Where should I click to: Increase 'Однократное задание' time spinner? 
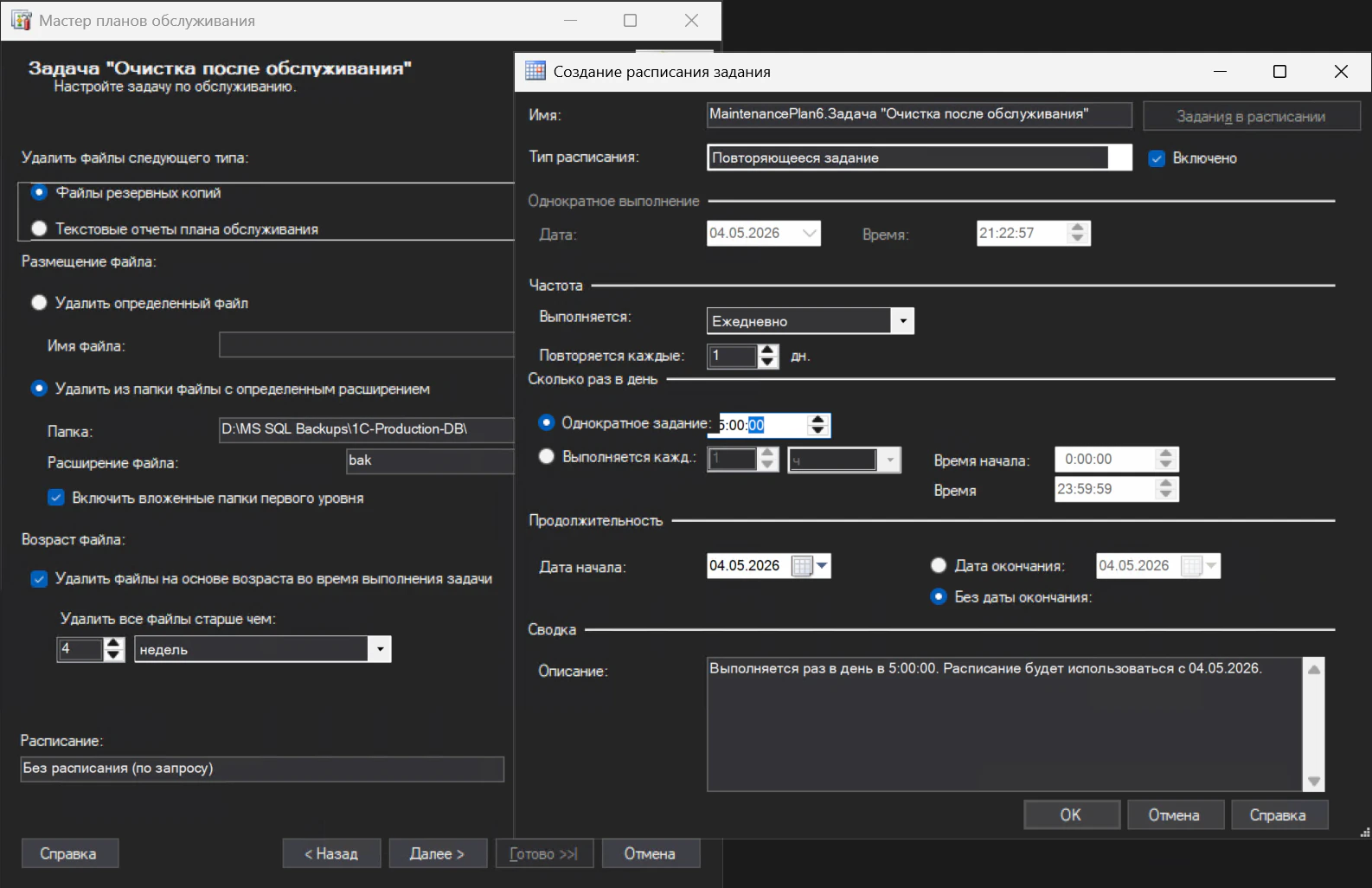pyautogui.click(x=818, y=420)
